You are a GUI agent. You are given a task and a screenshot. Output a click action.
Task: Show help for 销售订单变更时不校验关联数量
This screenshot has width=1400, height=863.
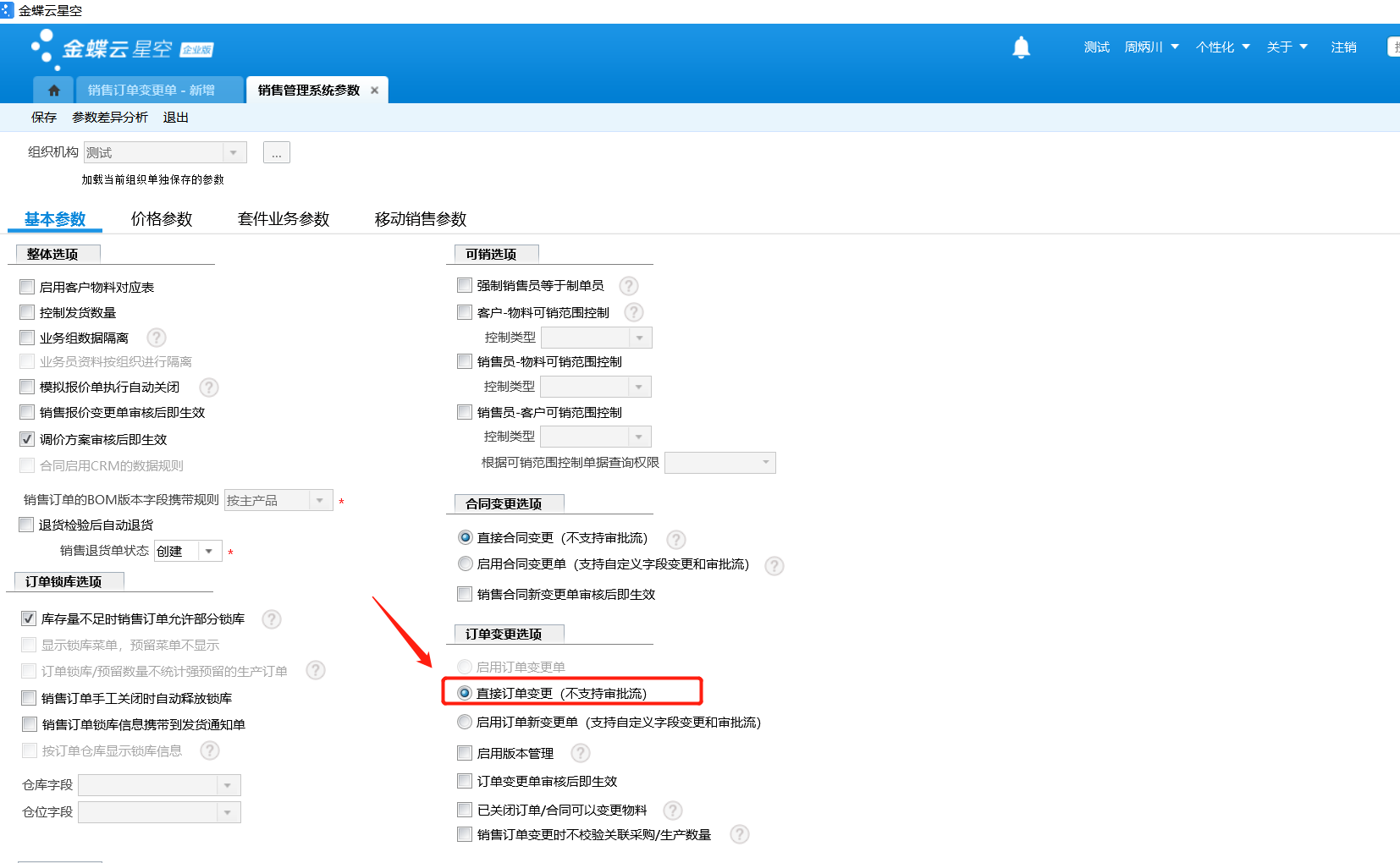click(x=740, y=834)
